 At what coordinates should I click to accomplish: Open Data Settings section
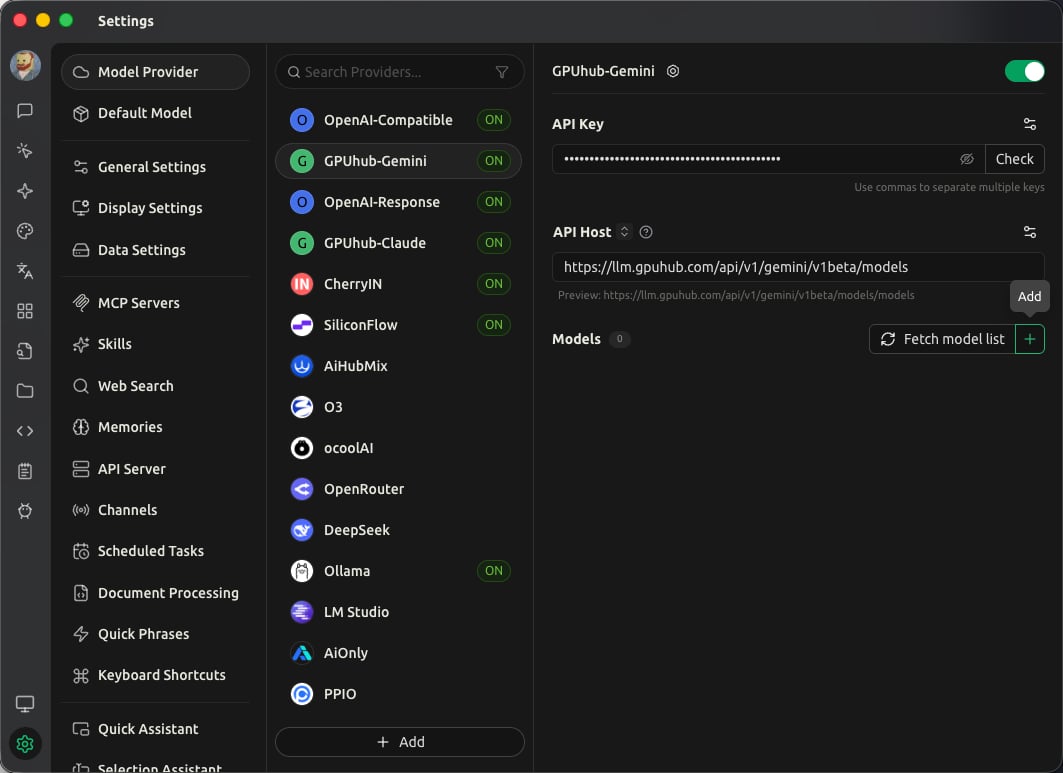tap(155, 250)
